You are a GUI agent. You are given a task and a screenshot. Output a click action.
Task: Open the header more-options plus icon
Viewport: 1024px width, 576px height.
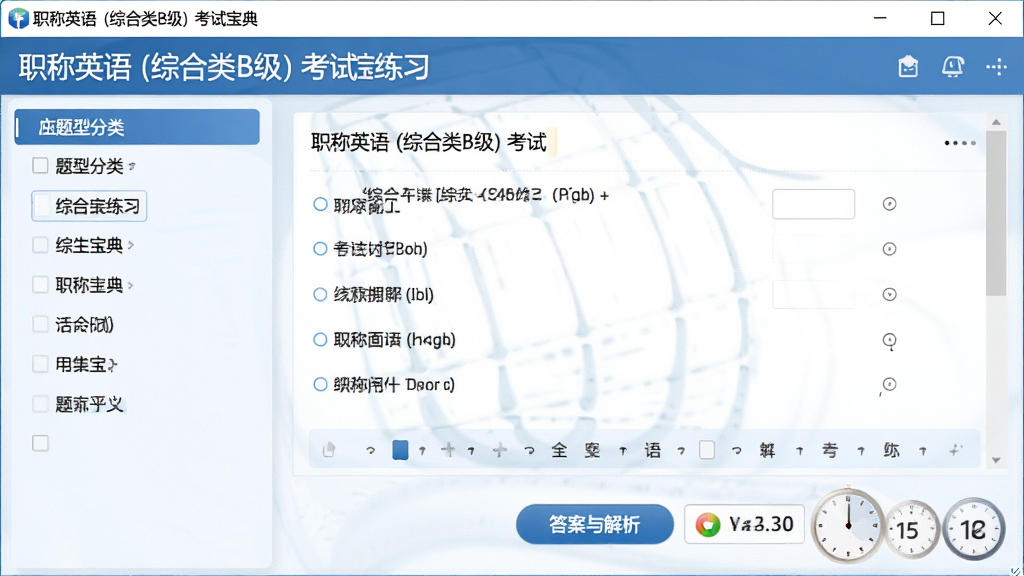[x=997, y=67]
